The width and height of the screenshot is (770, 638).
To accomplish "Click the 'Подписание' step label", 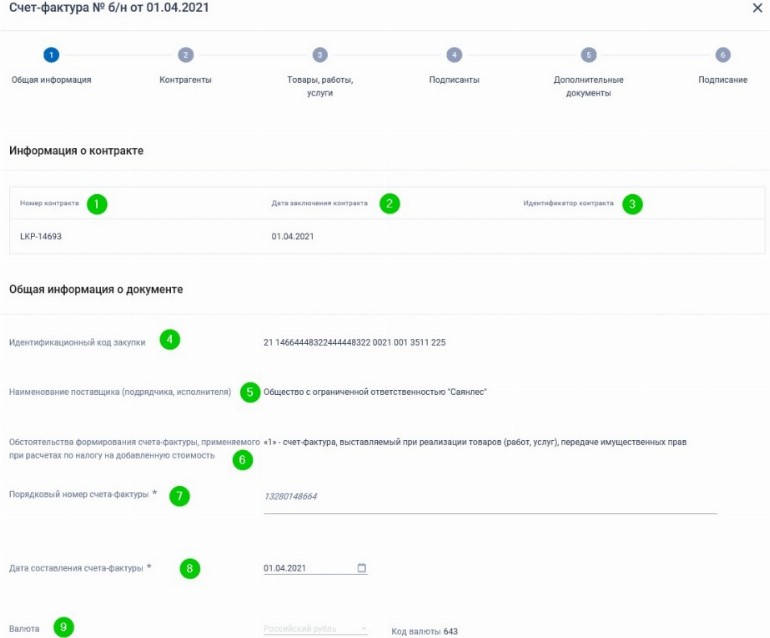I will (722, 80).
